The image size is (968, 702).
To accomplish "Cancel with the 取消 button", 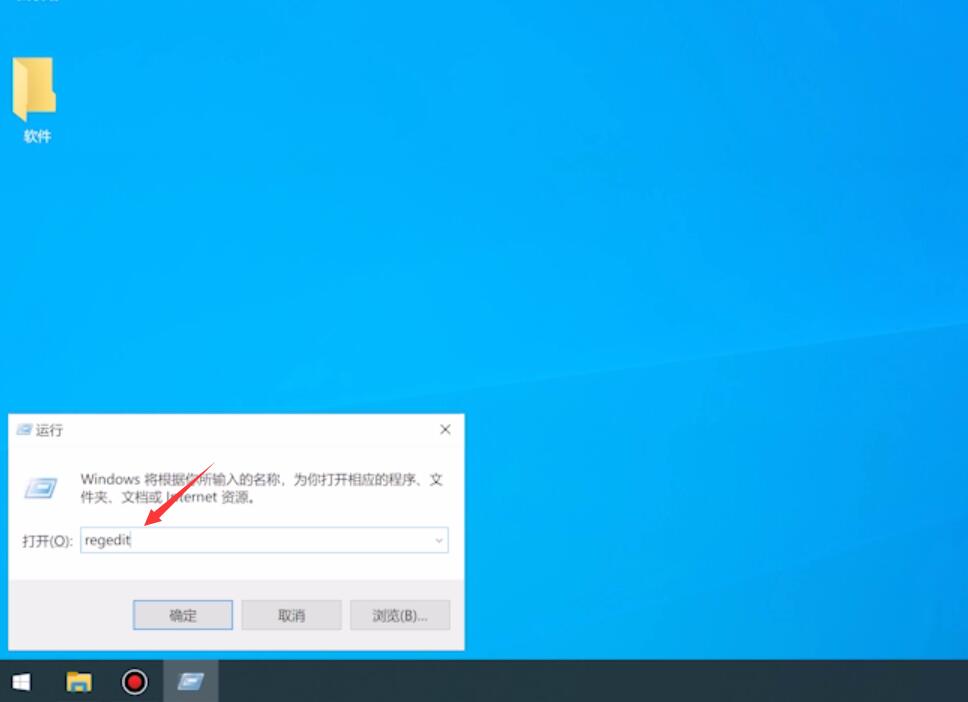I will 291,615.
